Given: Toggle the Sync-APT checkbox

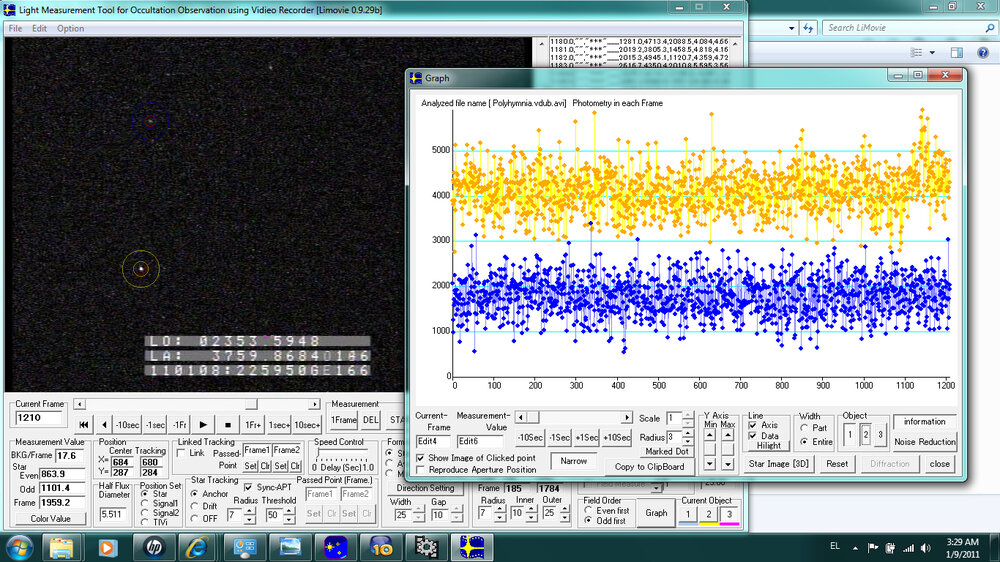Looking at the screenshot, I should click(x=249, y=487).
